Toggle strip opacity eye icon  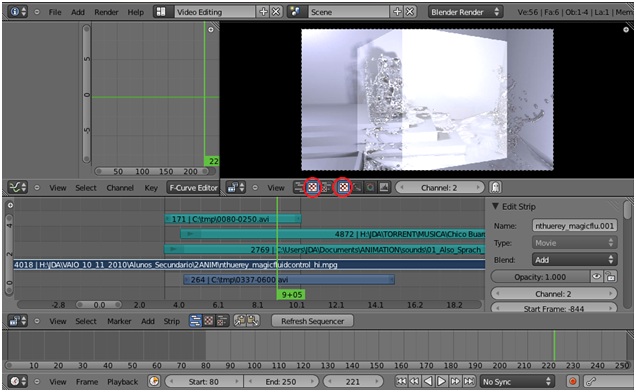point(597,277)
